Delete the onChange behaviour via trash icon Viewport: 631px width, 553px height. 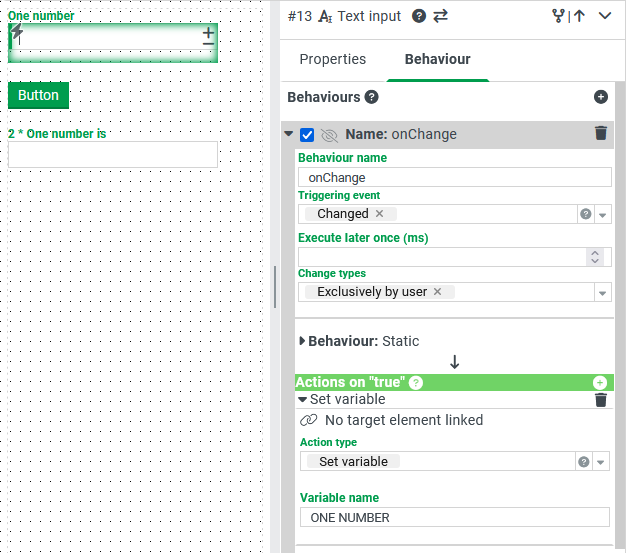coord(600,133)
